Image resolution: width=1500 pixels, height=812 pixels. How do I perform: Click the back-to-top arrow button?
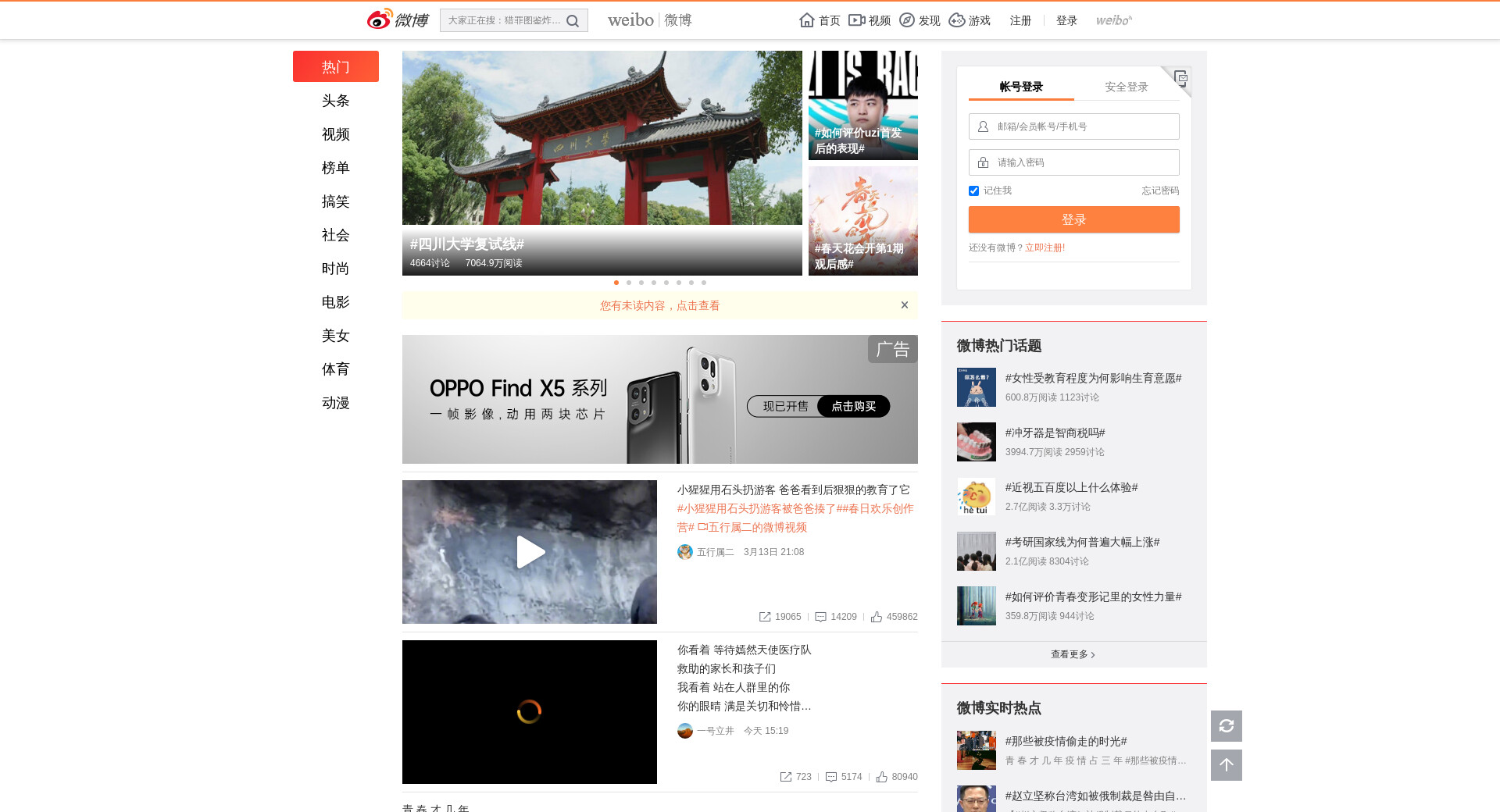coord(1226,765)
